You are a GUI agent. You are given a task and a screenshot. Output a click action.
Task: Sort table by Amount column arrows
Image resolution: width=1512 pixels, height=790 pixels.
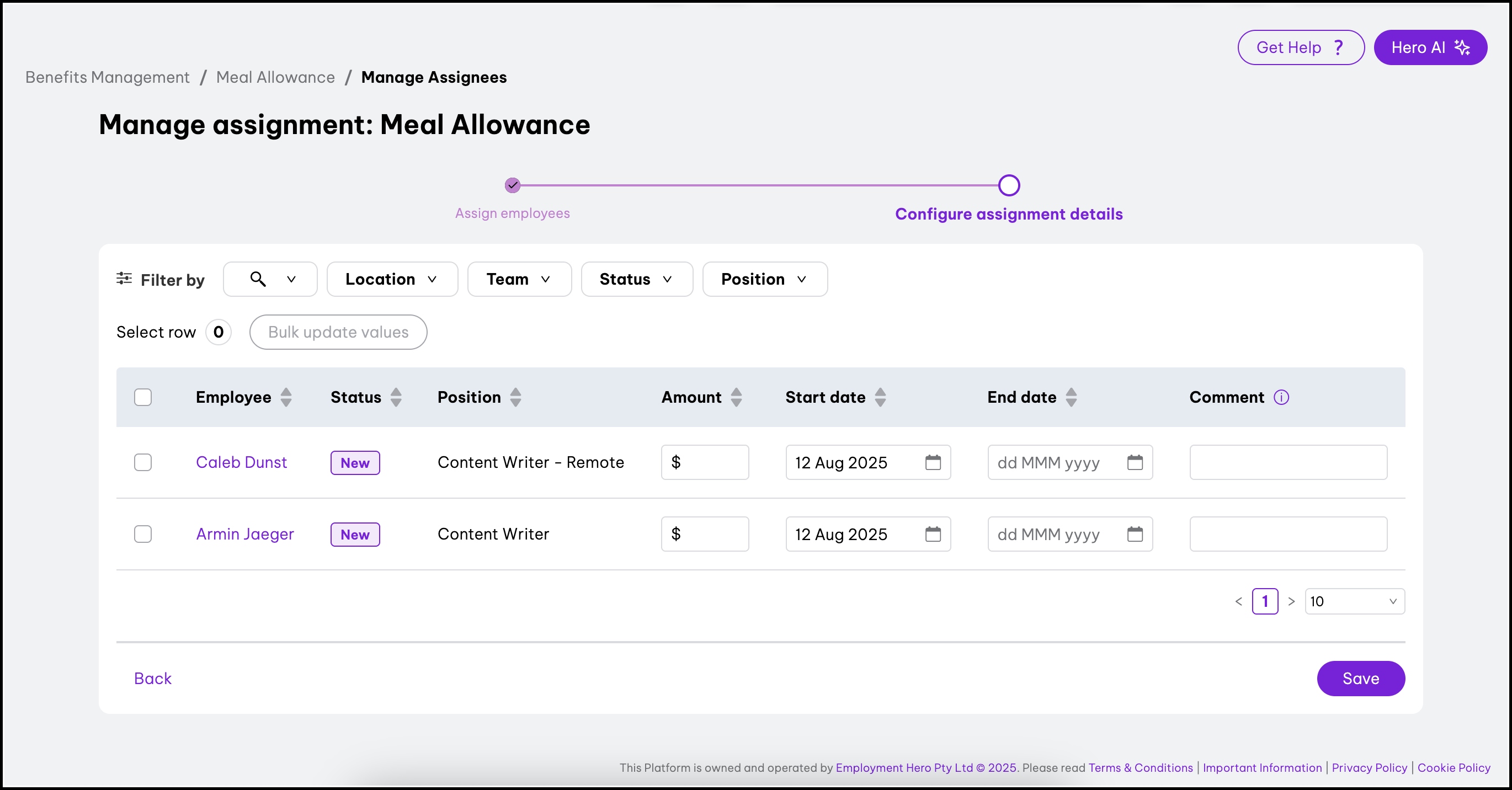736,397
